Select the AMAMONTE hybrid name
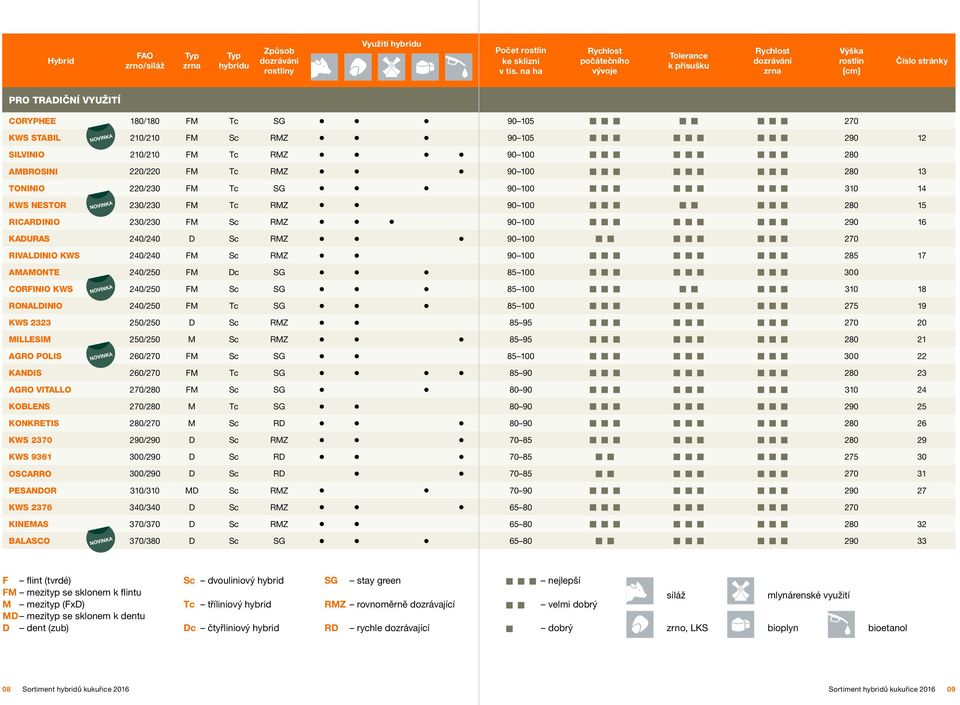The image size is (960, 705). pos(34,272)
